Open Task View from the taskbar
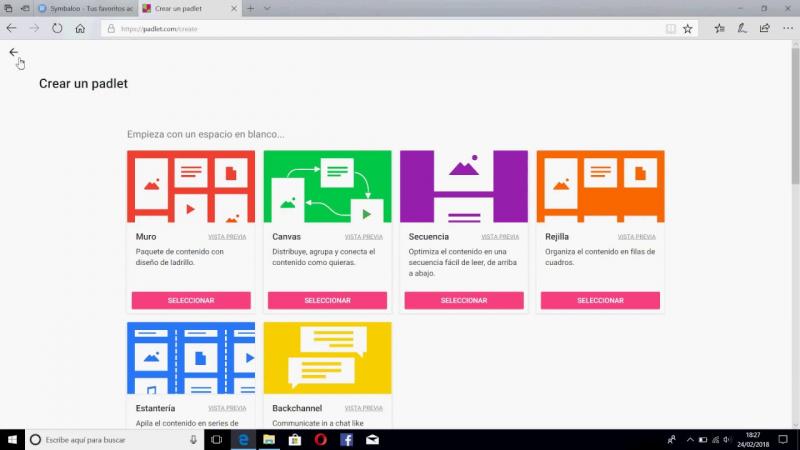 pos(216,439)
